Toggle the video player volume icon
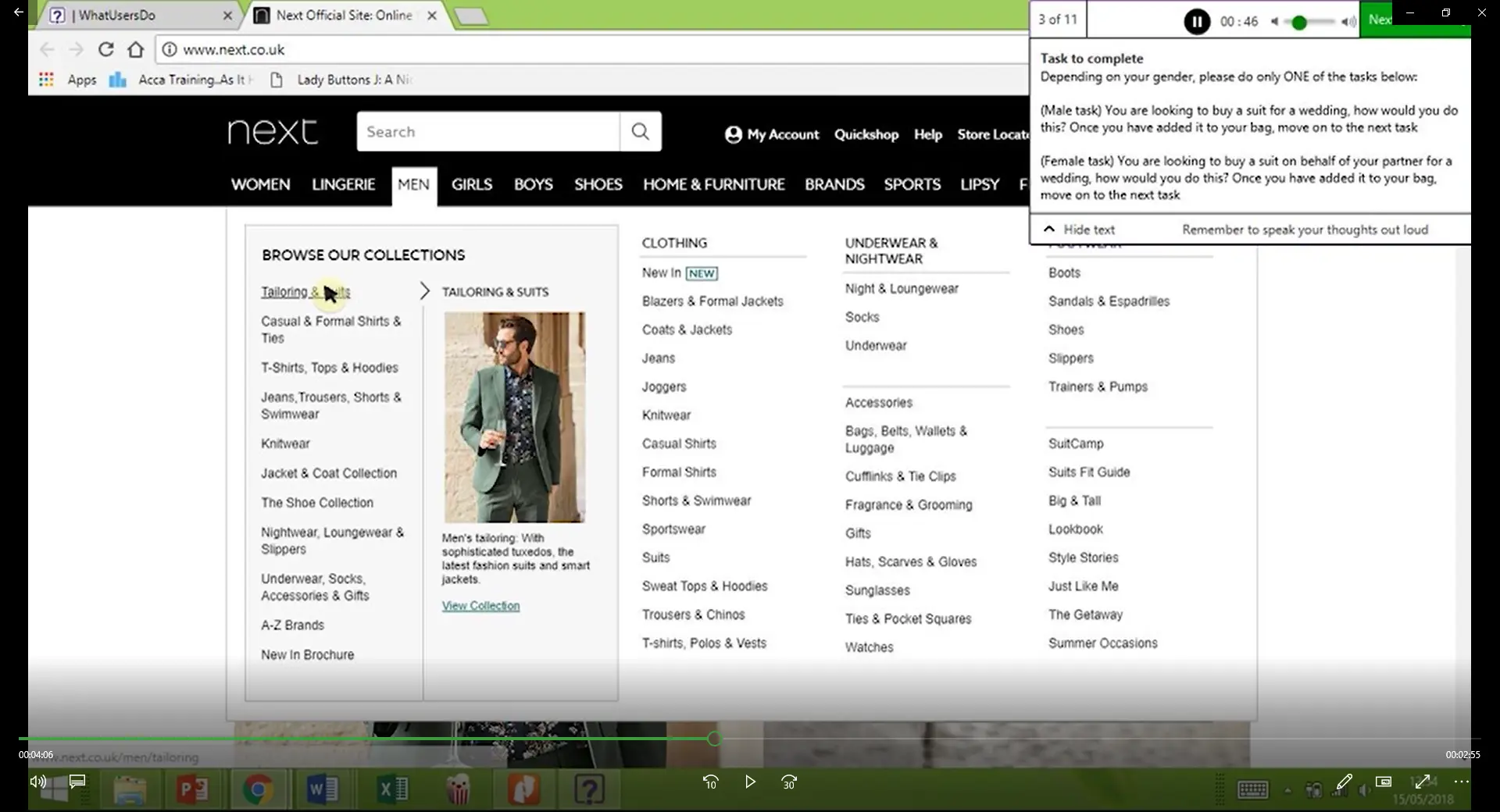 [x=37, y=782]
